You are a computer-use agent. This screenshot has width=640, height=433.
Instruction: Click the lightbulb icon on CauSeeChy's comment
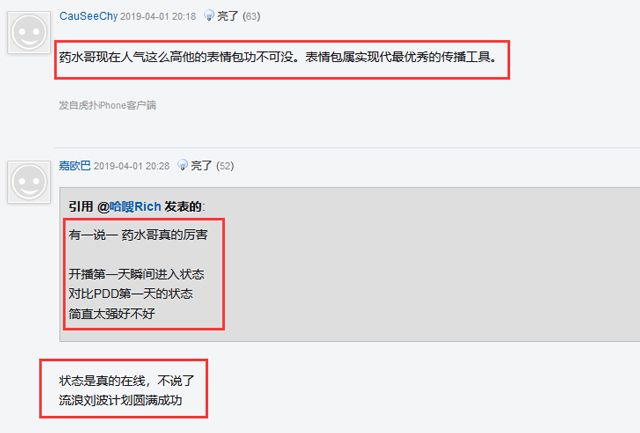(209, 16)
